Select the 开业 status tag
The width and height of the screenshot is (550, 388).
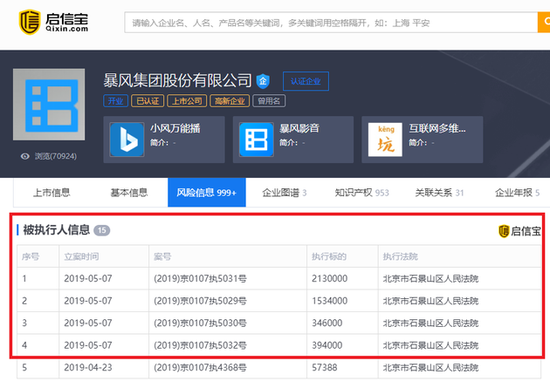click(115, 101)
